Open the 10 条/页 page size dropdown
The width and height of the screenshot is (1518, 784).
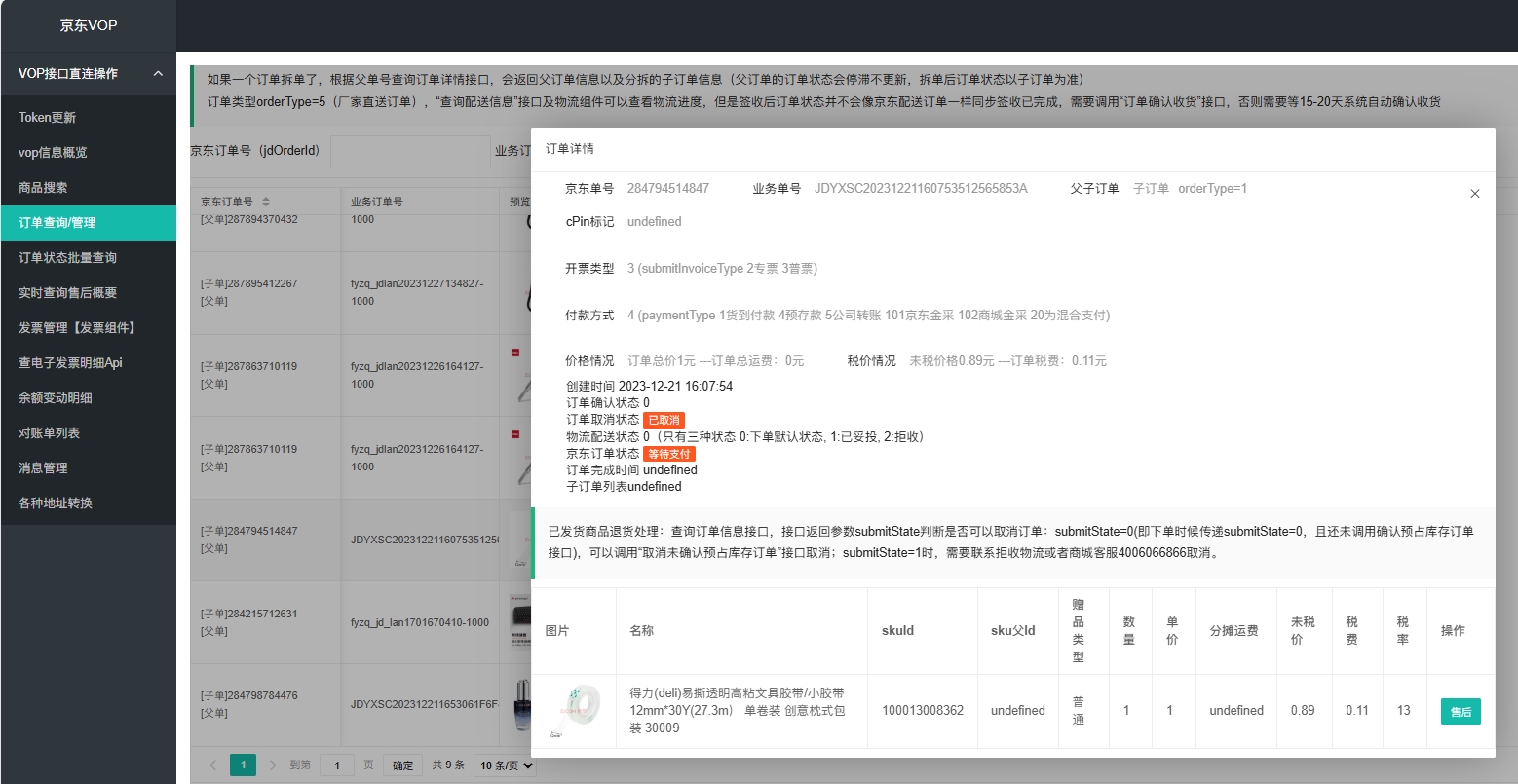[x=507, y=765]
